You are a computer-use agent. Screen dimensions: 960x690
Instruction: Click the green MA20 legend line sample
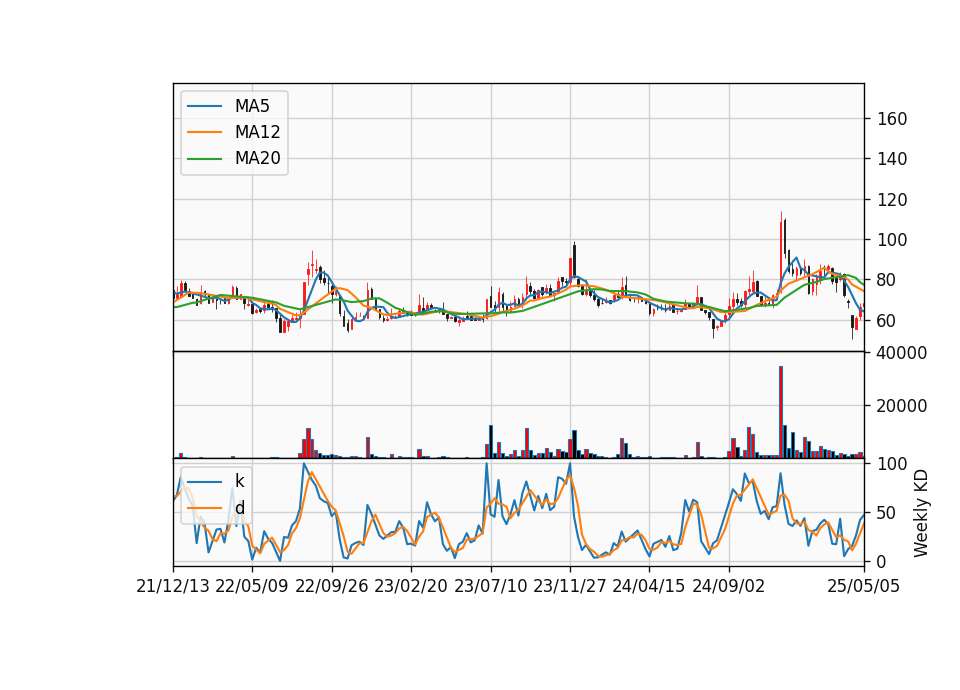click(204, 159)
